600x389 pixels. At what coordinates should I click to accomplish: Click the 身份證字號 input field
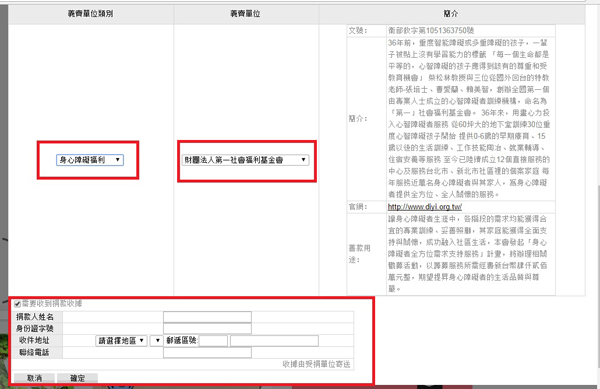(207, 328)
